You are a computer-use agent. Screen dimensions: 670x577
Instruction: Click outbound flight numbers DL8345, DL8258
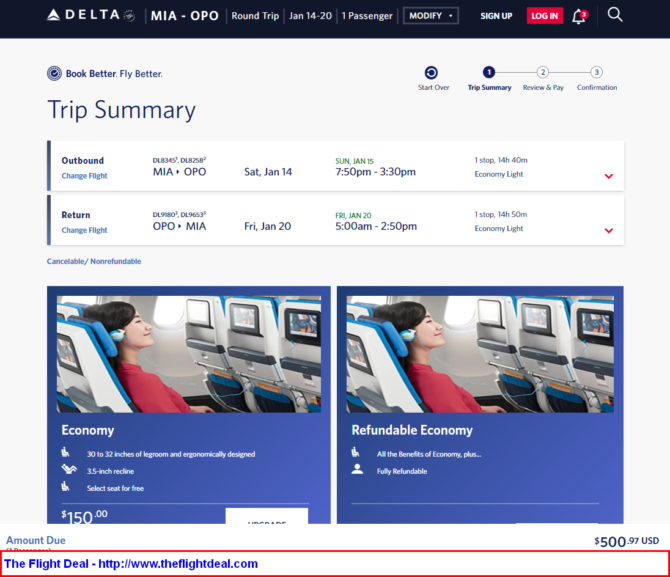[x=179, y=160]
